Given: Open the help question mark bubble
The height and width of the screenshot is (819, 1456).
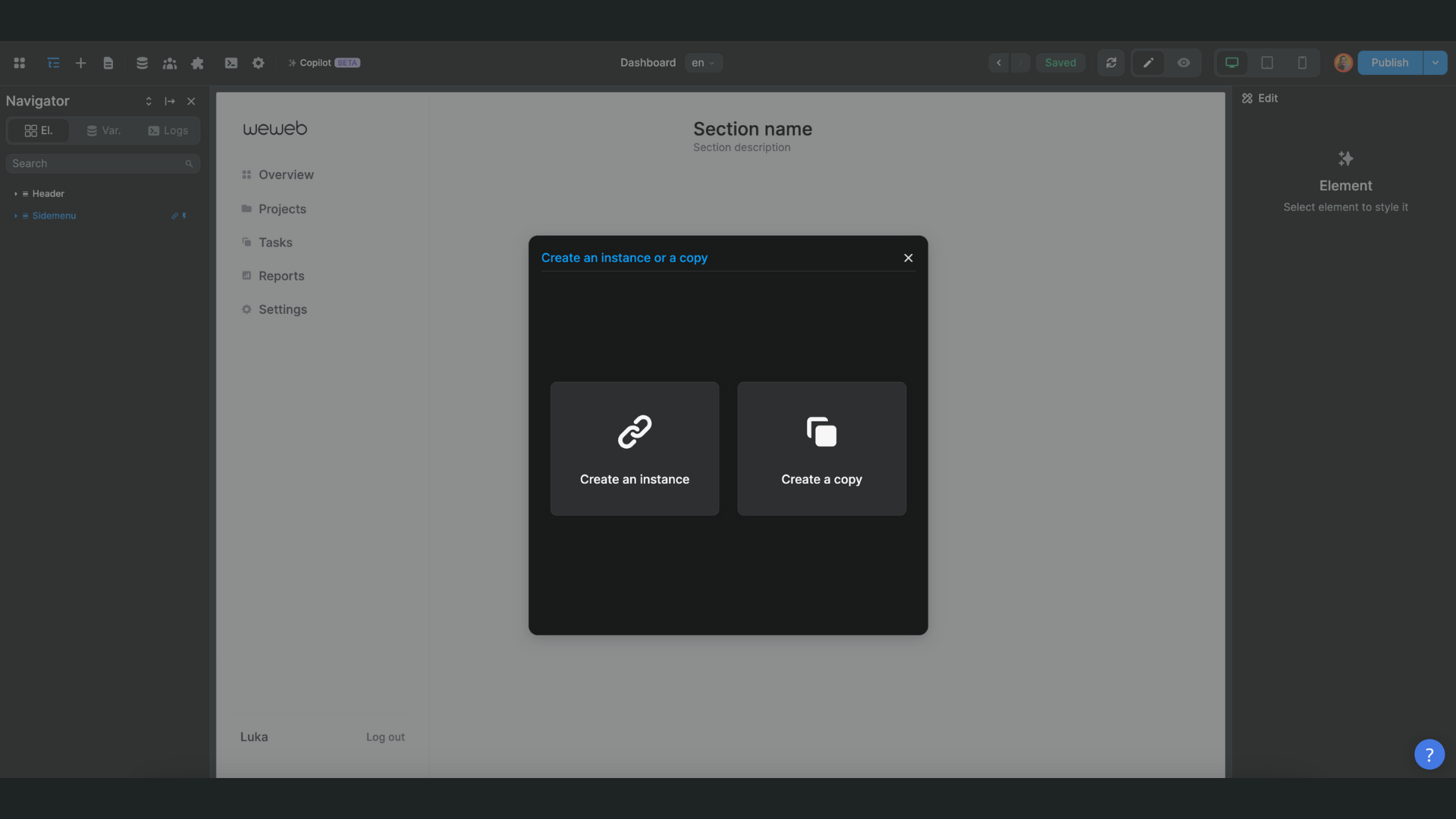Looking at the screenshot, I should tap(1429, 755).
